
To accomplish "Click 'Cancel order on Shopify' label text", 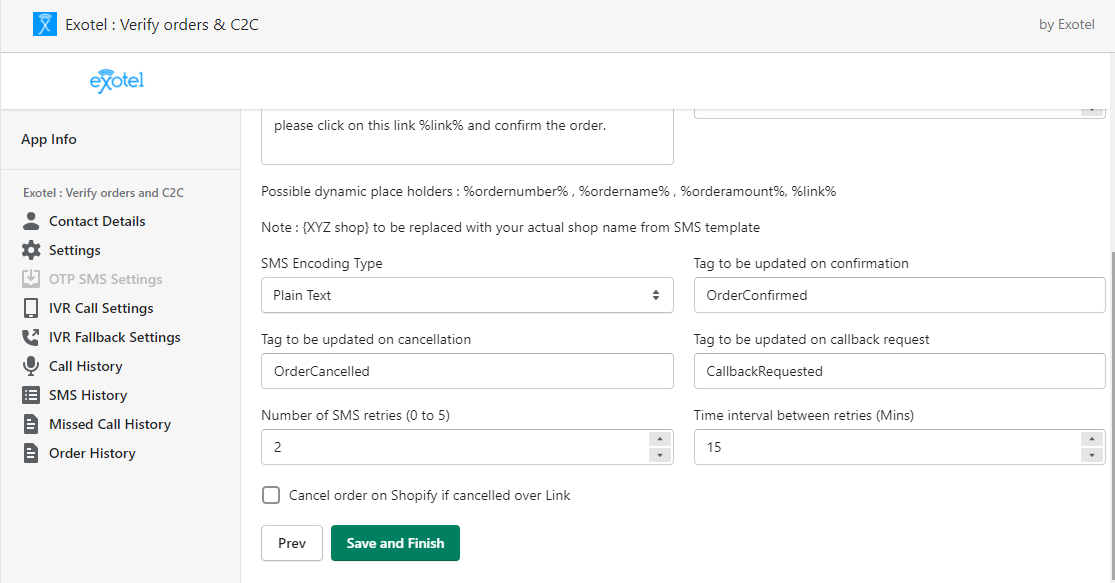I will (430, 496).
